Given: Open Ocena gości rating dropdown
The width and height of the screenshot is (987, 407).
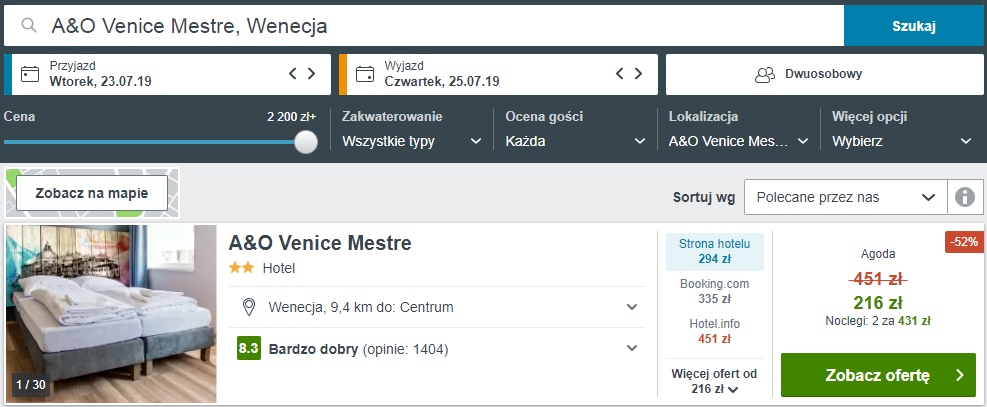Looking at the screenshot, I should [576, 141].
